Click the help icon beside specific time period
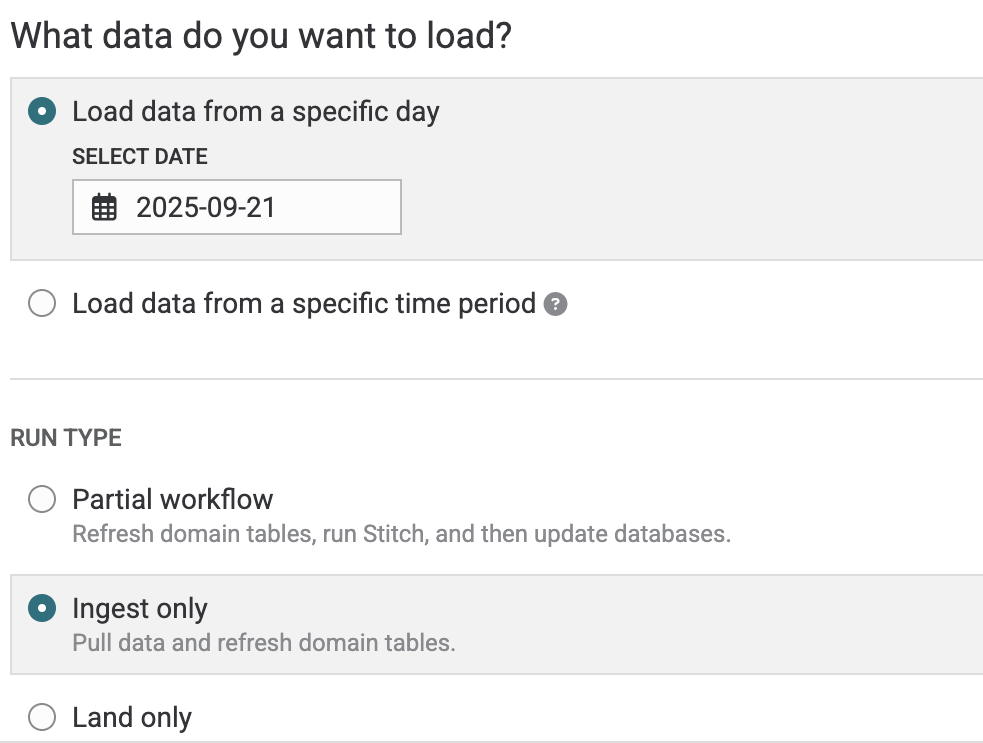The image size is (983, 743). click(x=556, y=304)
